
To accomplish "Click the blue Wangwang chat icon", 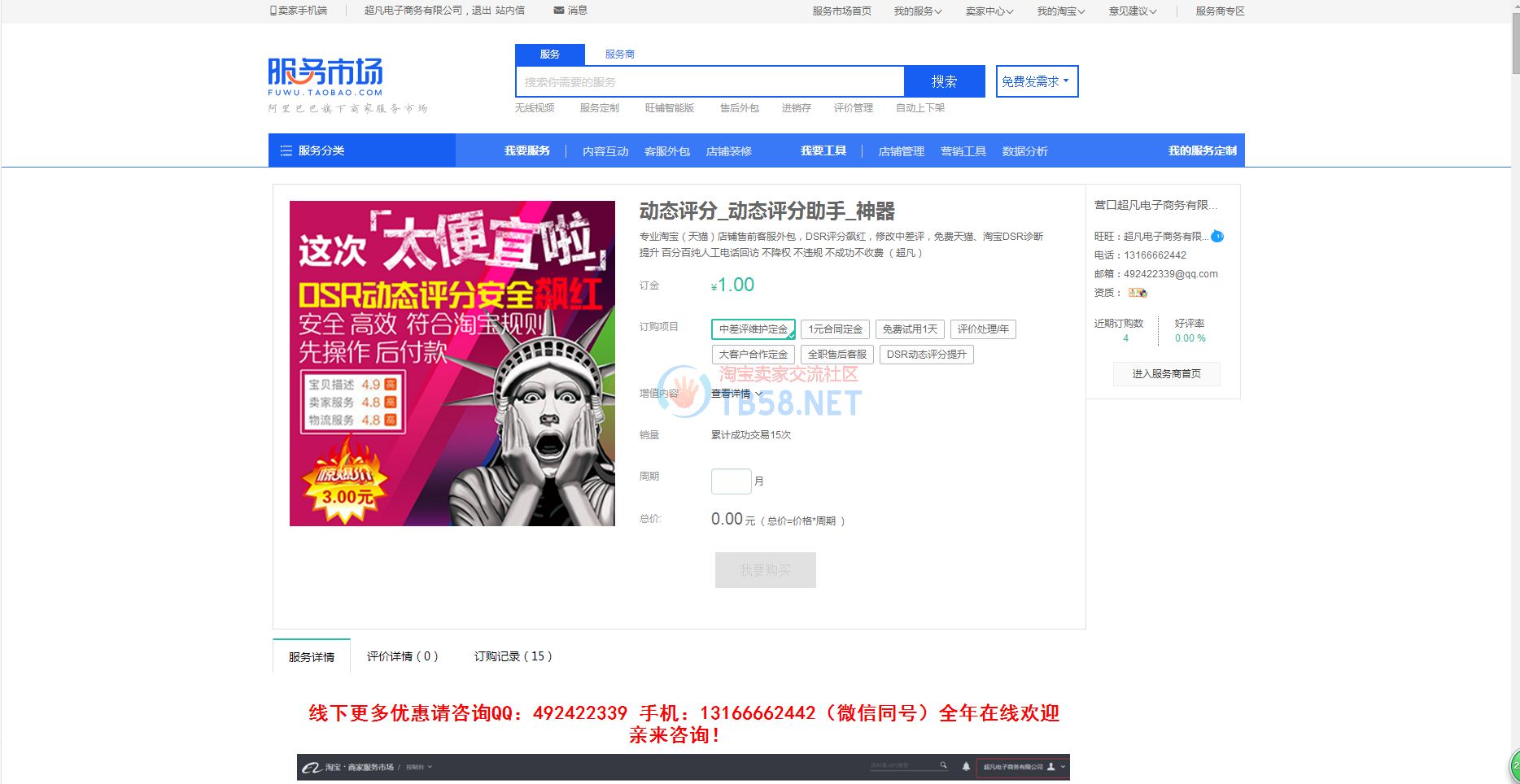I will pos(1217,237).
